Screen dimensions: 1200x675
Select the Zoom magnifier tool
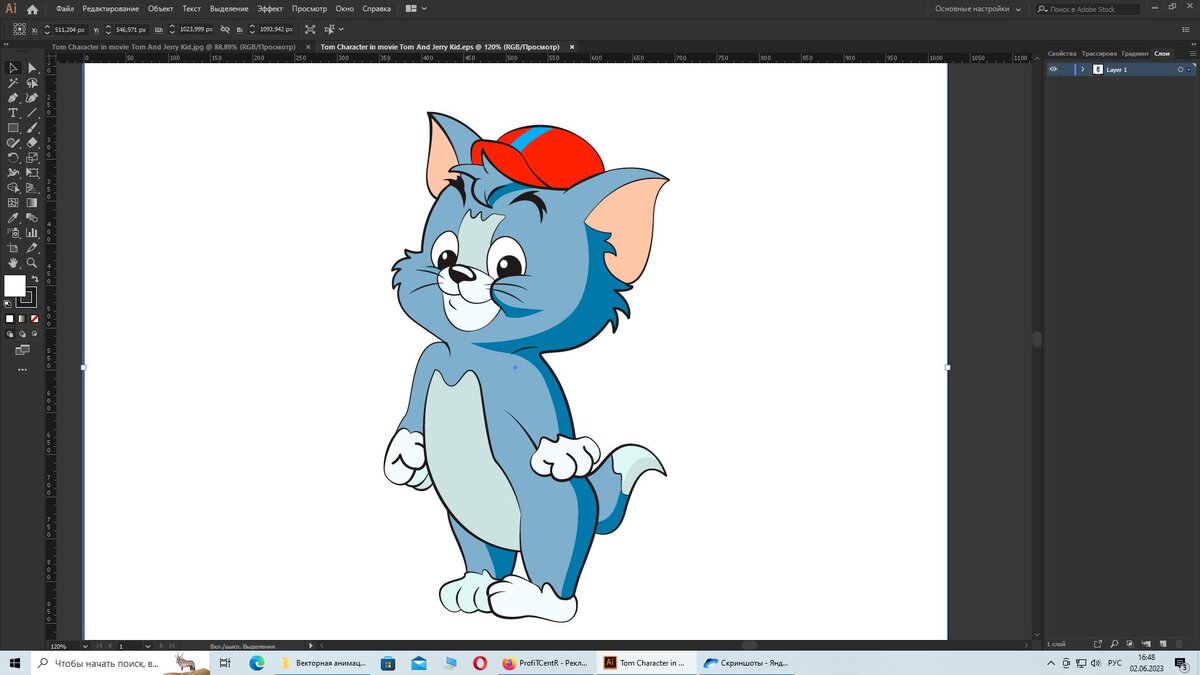pyautogui.click(x=32, y=262)
